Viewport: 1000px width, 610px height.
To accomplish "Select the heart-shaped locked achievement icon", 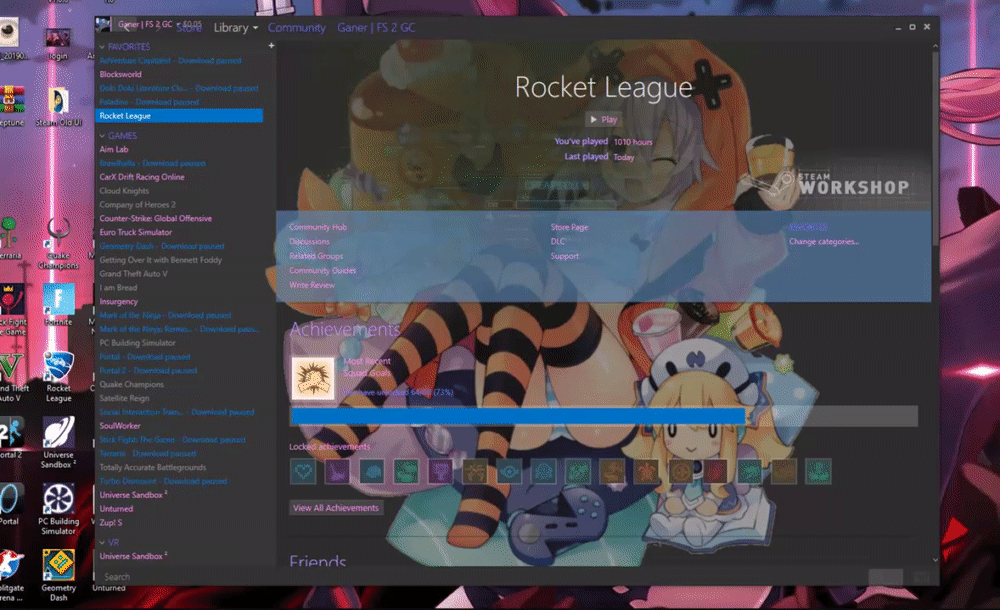I will tap(303, 472).
